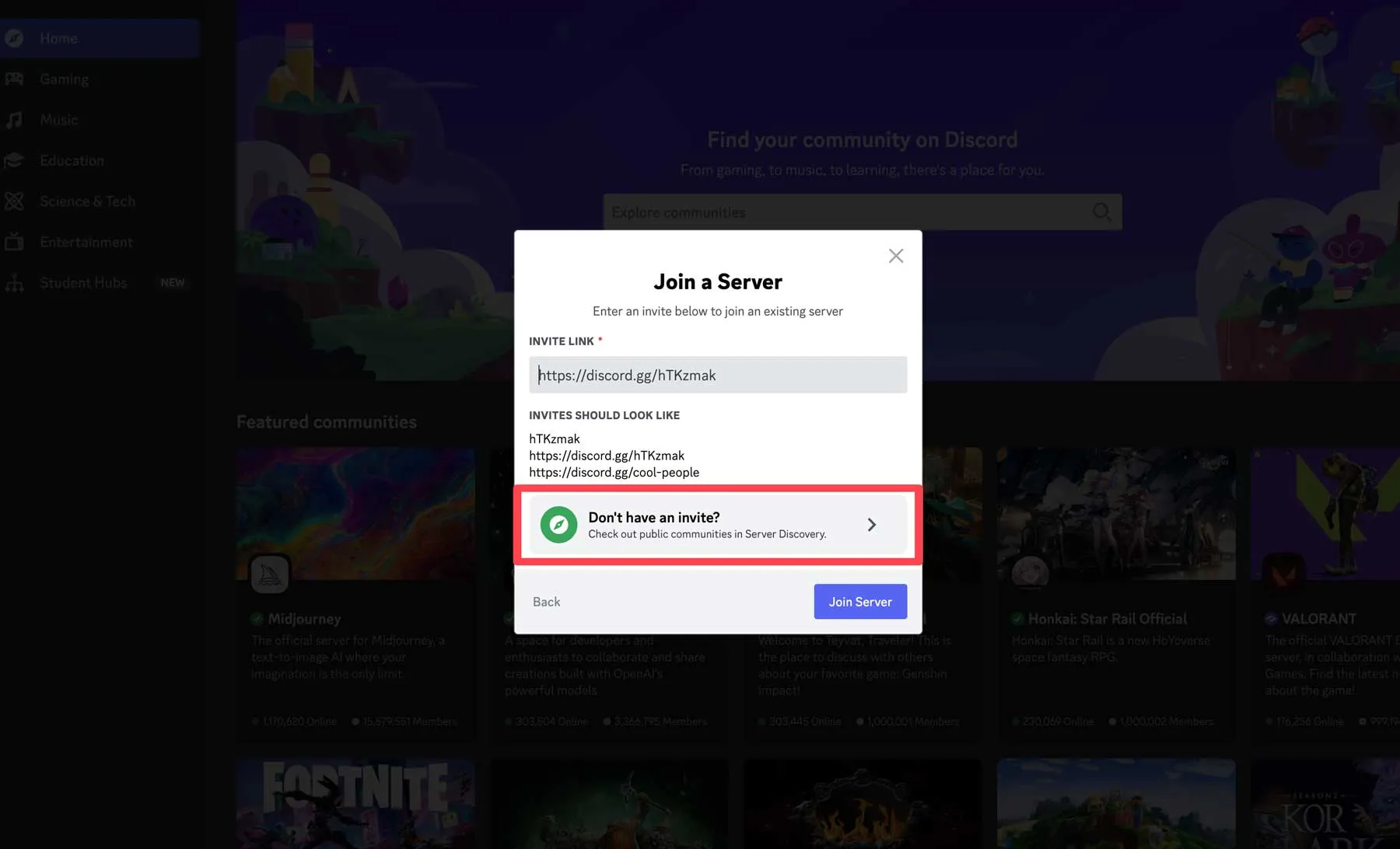Click the Student Hubs icon
This screenshot has width=1400, height=849.
pyautogui.click(x=15, y=283)
